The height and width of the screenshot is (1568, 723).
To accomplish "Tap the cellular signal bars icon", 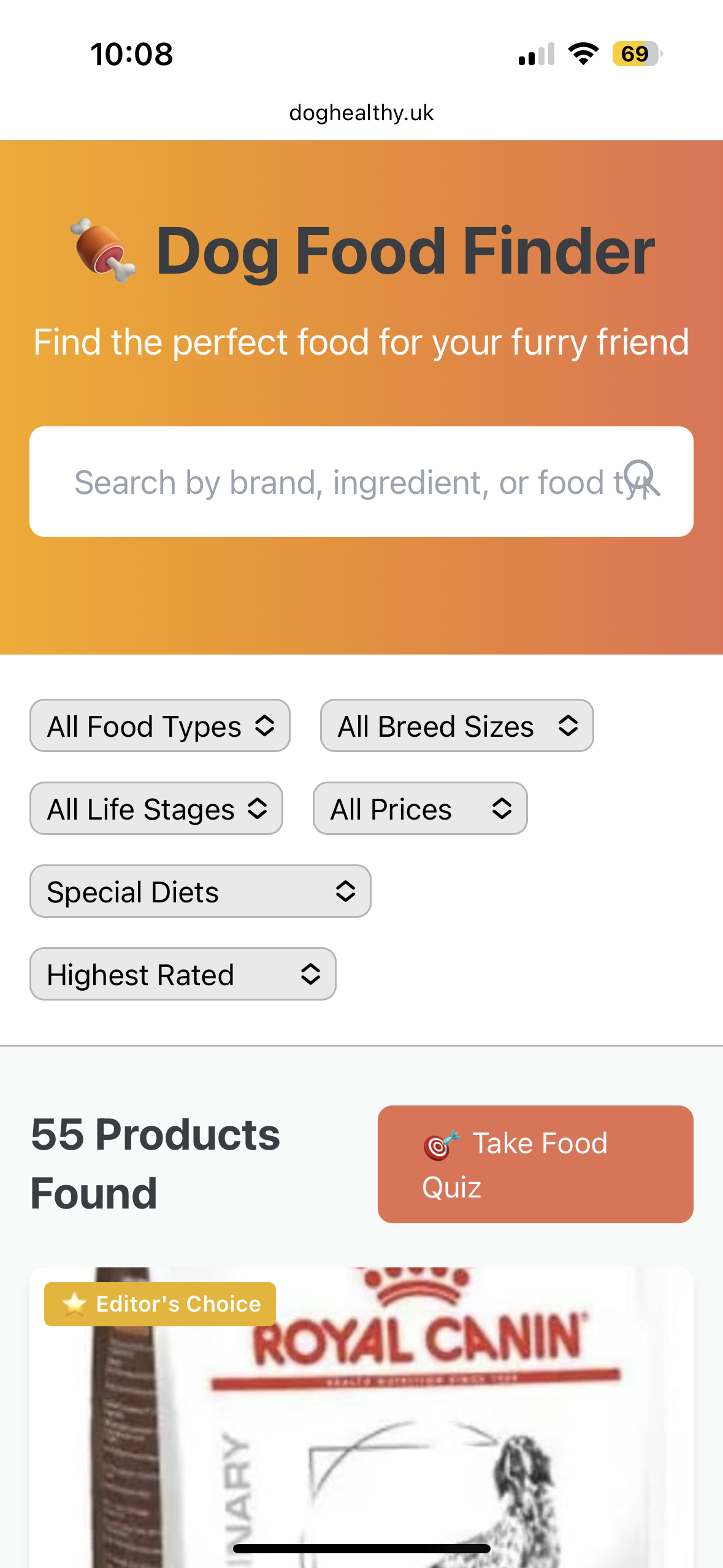I will (536, 54).
